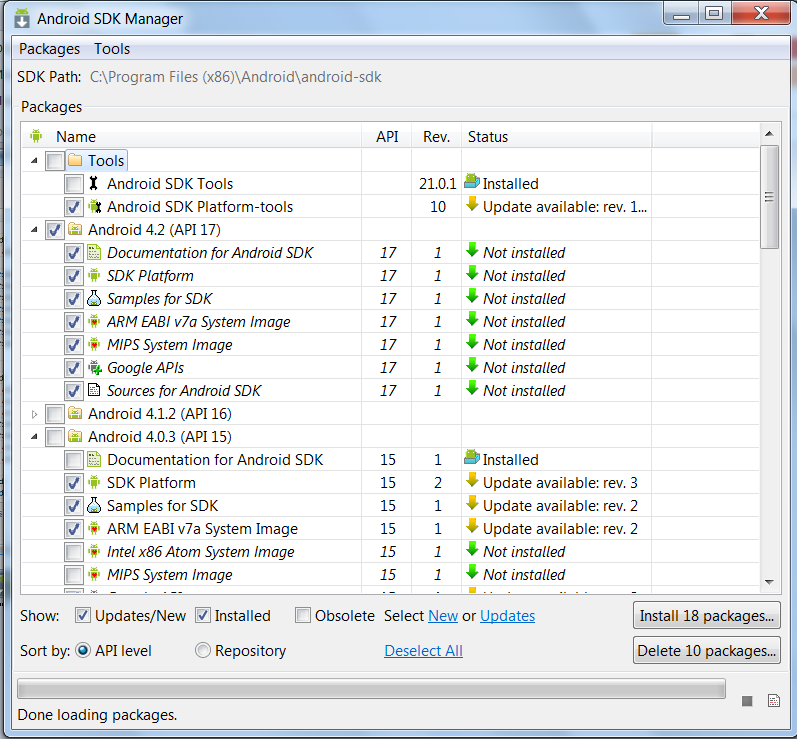The height and width of the screenshot is (739, 797).
Task: Toggle the Android 4.2 (API 17) group checkbox
Action: click(x=55, y=230)
